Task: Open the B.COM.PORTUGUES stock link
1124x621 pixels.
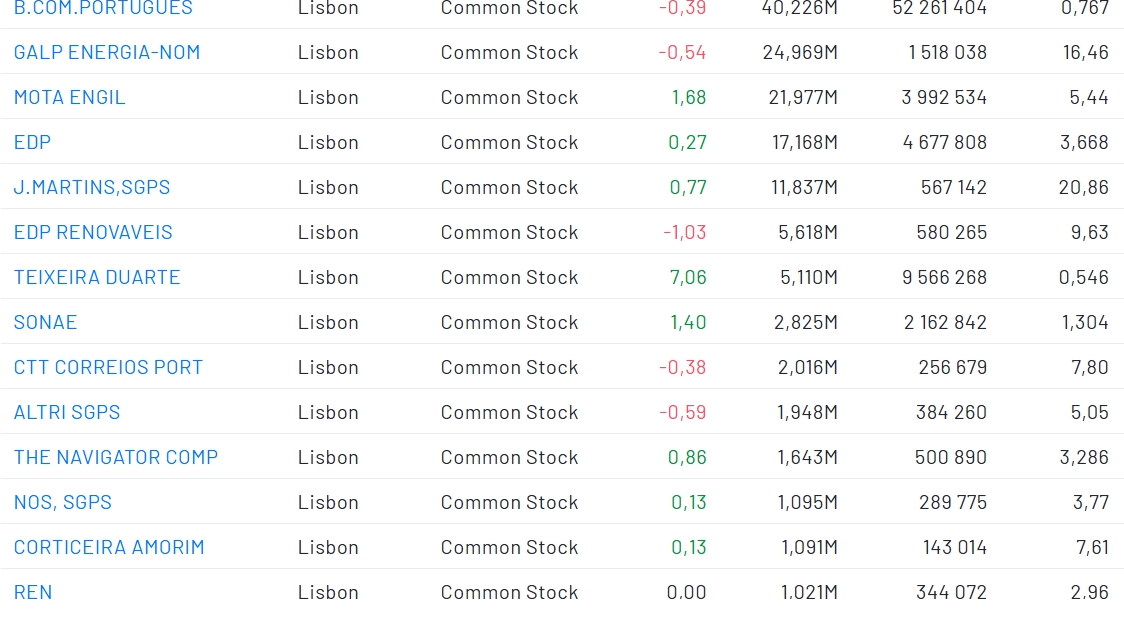Action: coord(103,8)
